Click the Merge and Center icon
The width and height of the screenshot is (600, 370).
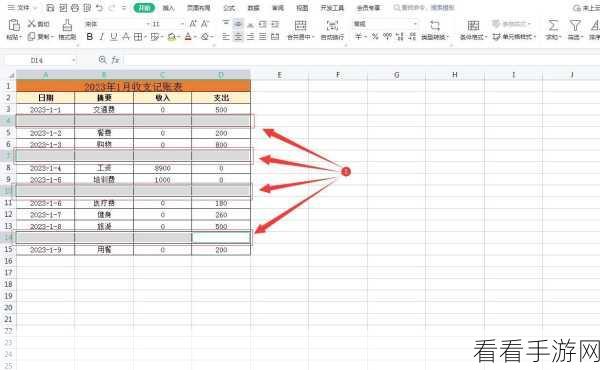pyautogui.click(x=300, y=25)
